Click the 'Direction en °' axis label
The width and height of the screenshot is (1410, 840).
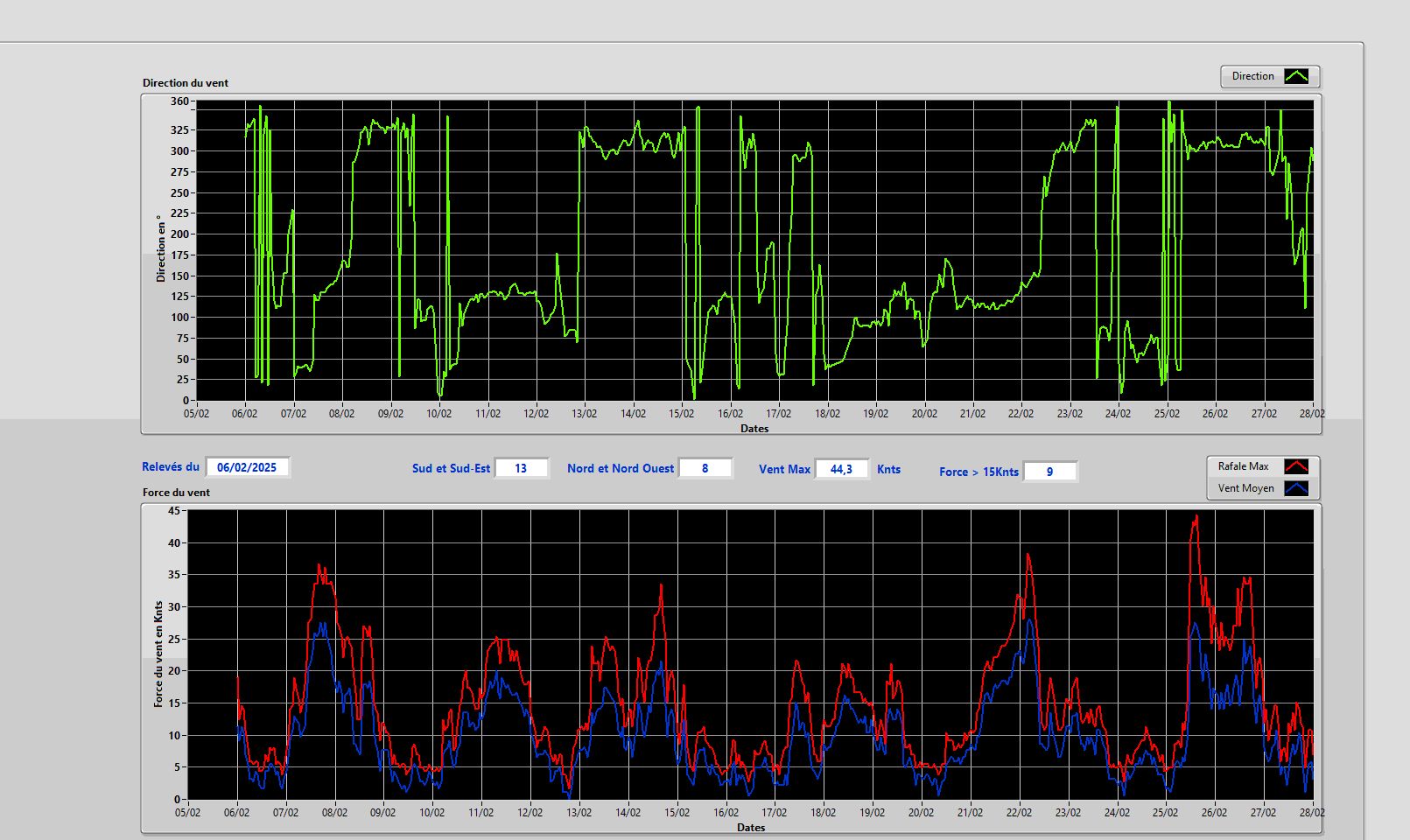click(160, 248)
